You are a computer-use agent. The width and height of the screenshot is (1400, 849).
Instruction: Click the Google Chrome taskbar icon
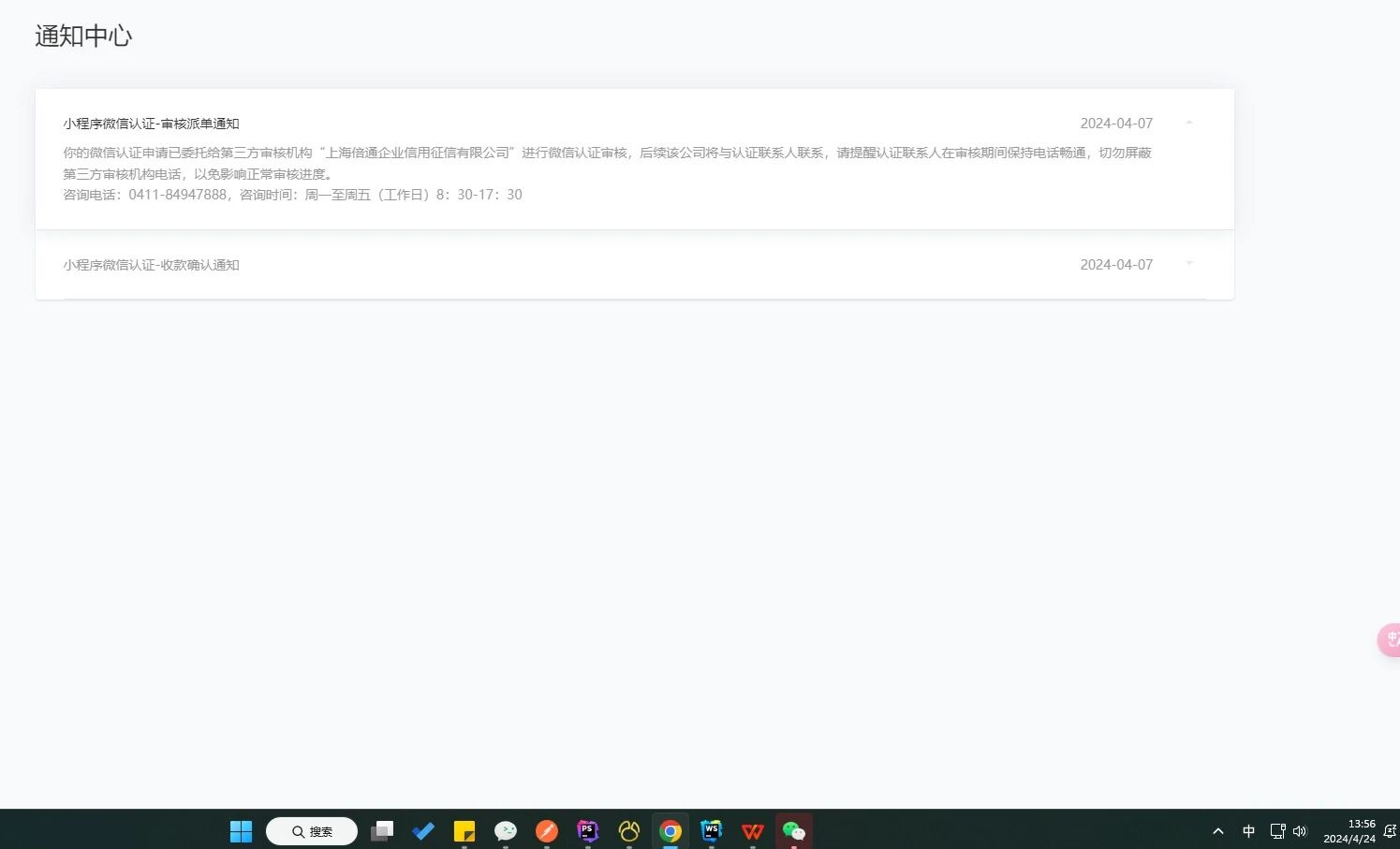[671, 831]
